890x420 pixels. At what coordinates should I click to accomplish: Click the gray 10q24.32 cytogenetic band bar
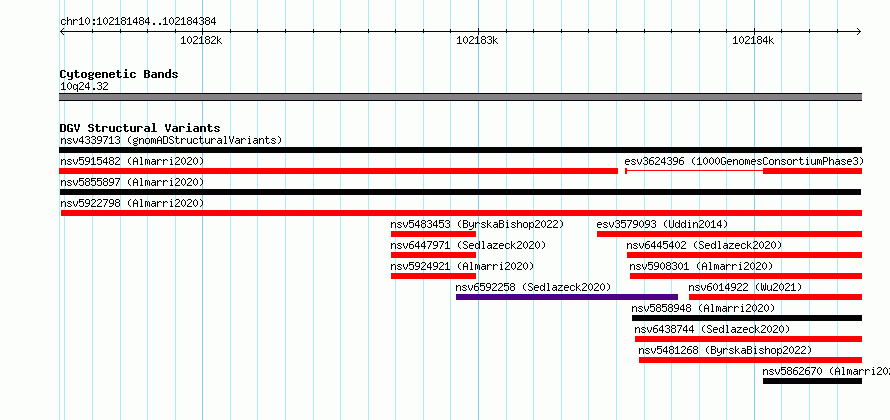[460, 97]
